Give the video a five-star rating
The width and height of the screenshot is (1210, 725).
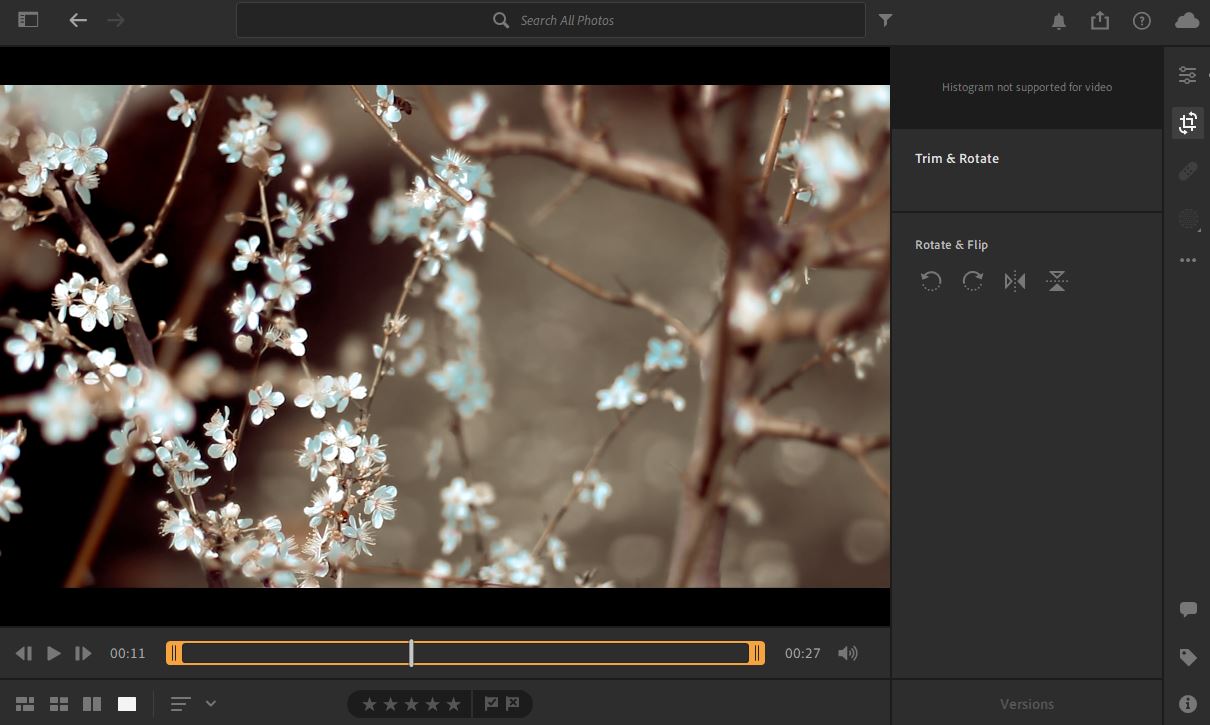(452, 703)
